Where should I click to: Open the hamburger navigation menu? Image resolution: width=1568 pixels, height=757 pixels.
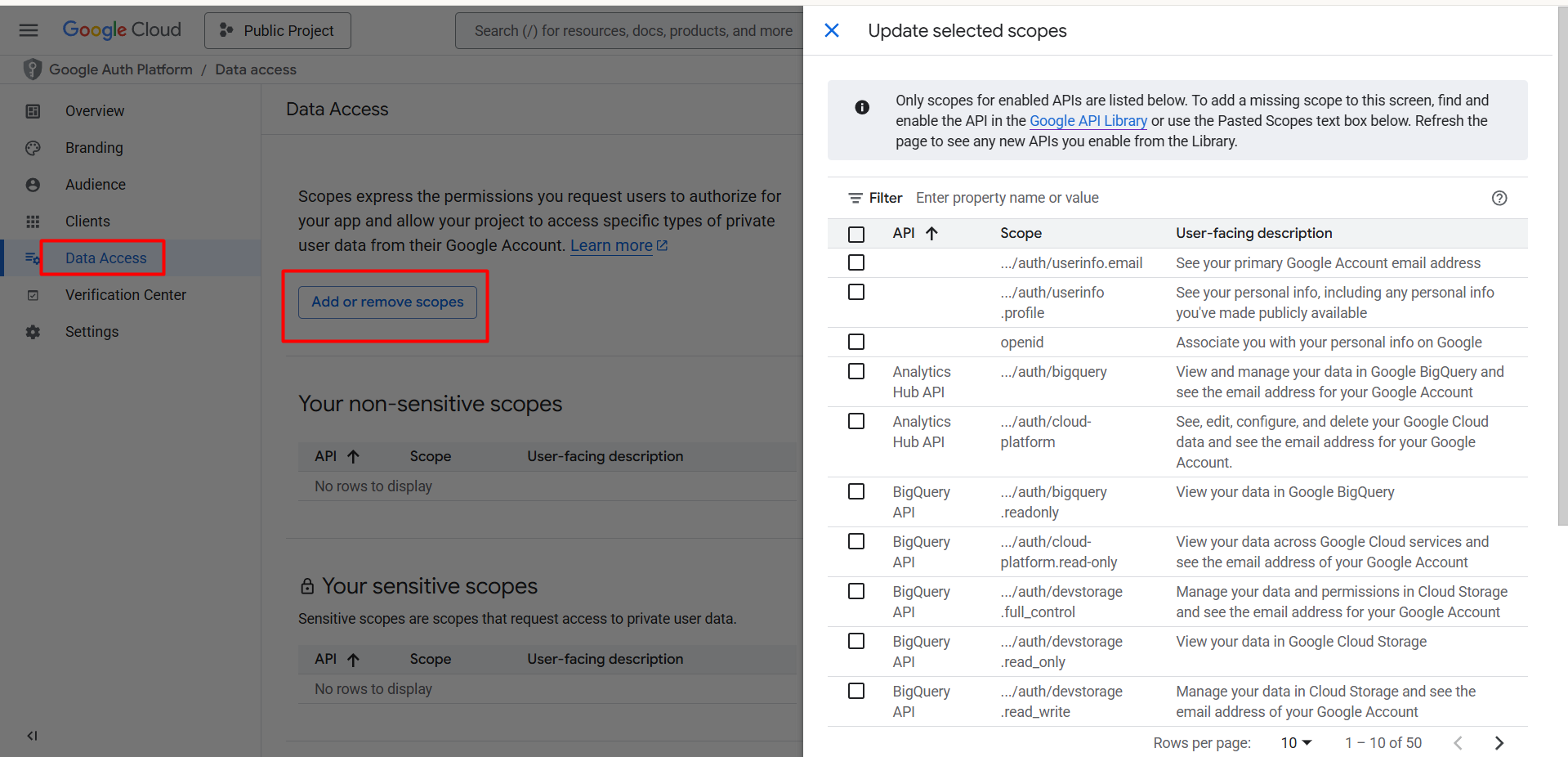(29, 30)
